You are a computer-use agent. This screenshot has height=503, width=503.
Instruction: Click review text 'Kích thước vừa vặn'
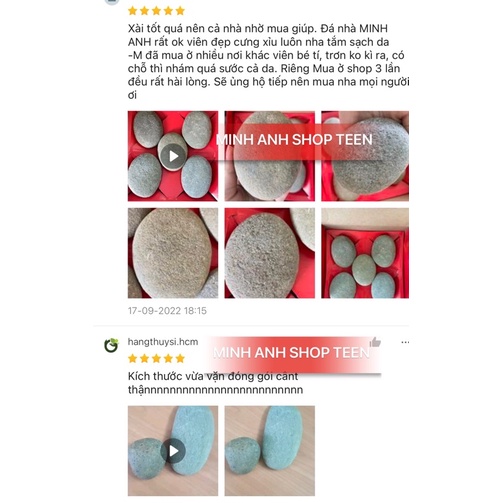tap(215, 383)
